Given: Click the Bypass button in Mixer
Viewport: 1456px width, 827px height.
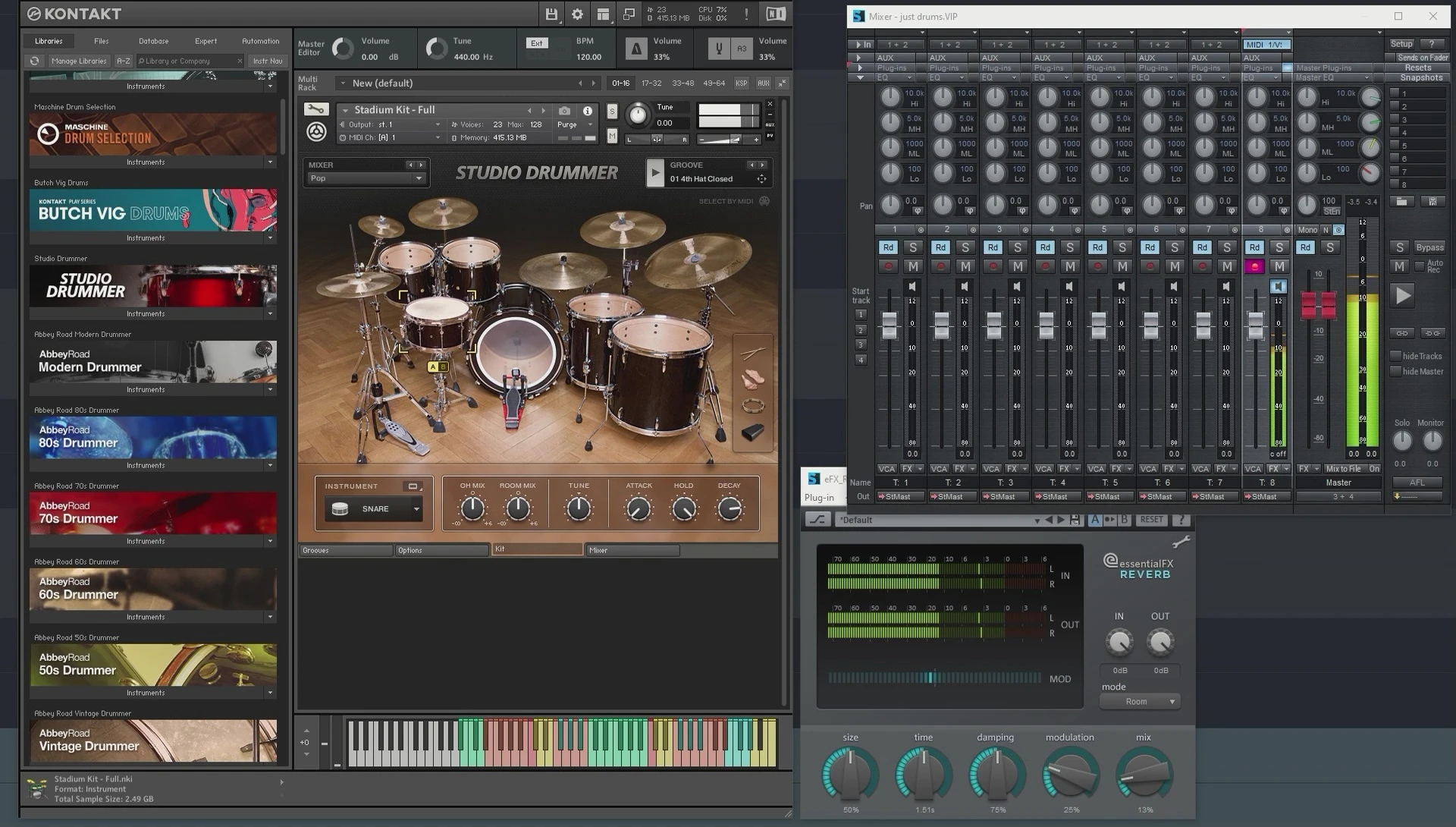Looking at the screenshot, I should pos(1429,247).
